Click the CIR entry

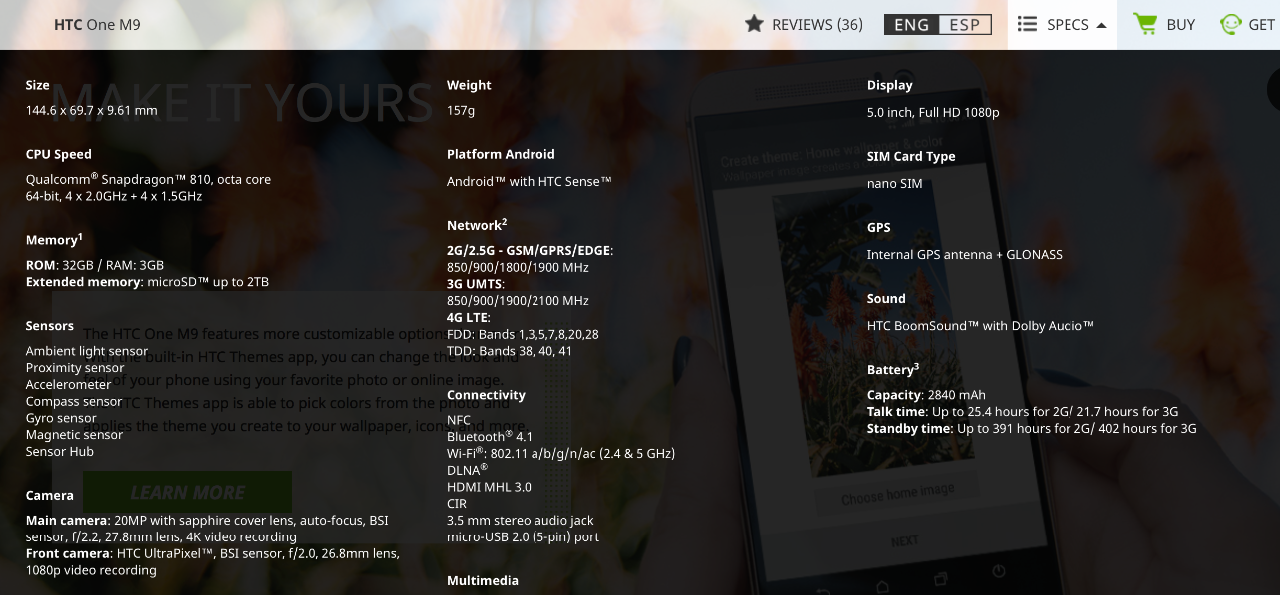pos(457,504)
